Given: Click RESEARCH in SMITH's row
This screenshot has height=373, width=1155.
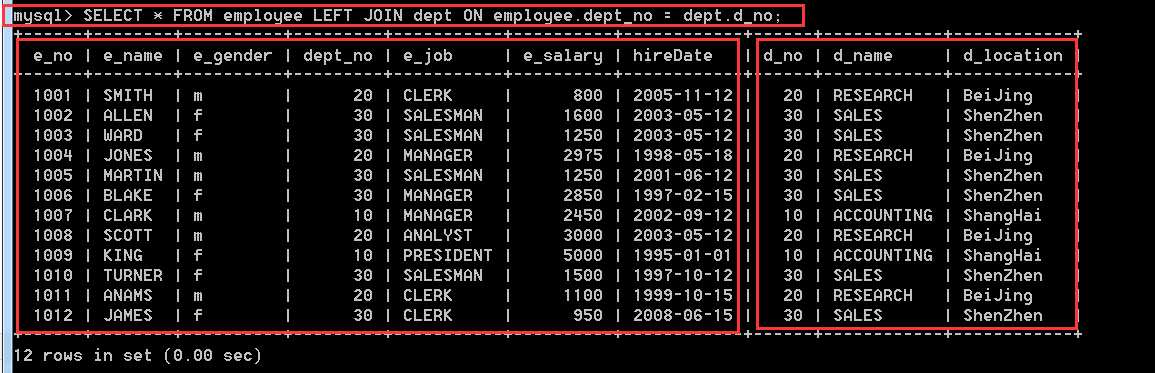Looking at the screenshot, I should click(872, 96).
